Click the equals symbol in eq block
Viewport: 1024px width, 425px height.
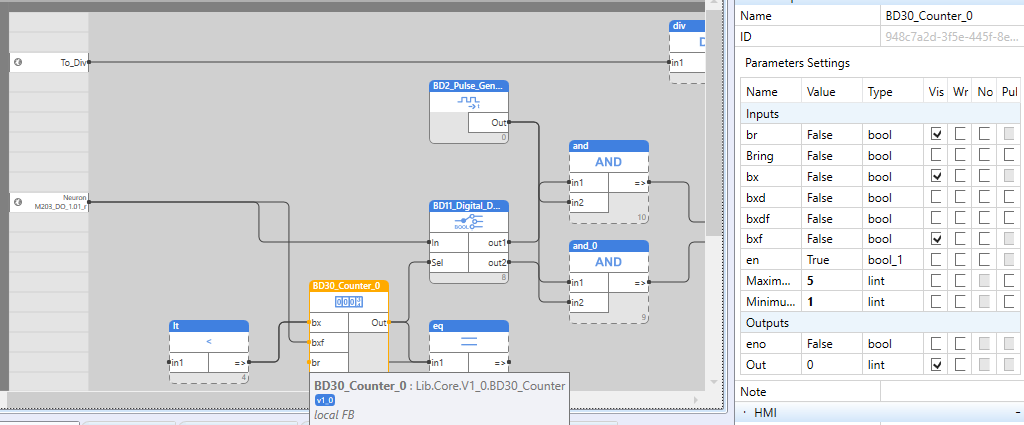tap(469, 342)
